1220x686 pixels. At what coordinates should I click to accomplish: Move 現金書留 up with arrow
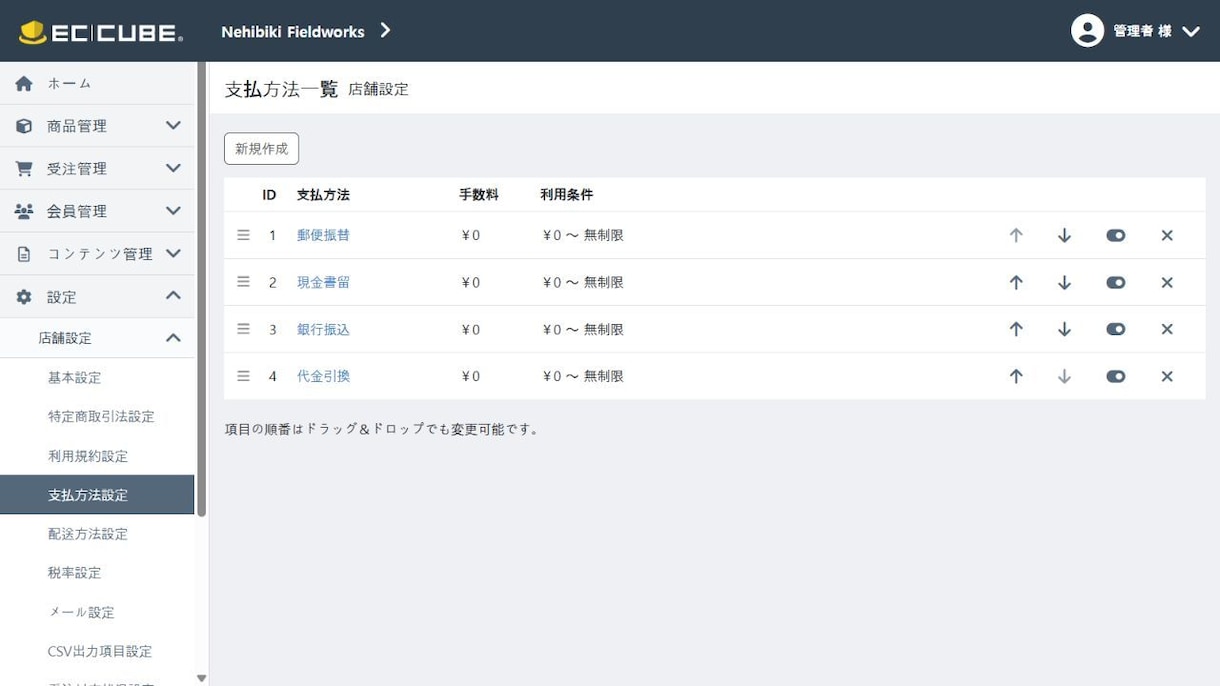click(x=1016, y=283)
